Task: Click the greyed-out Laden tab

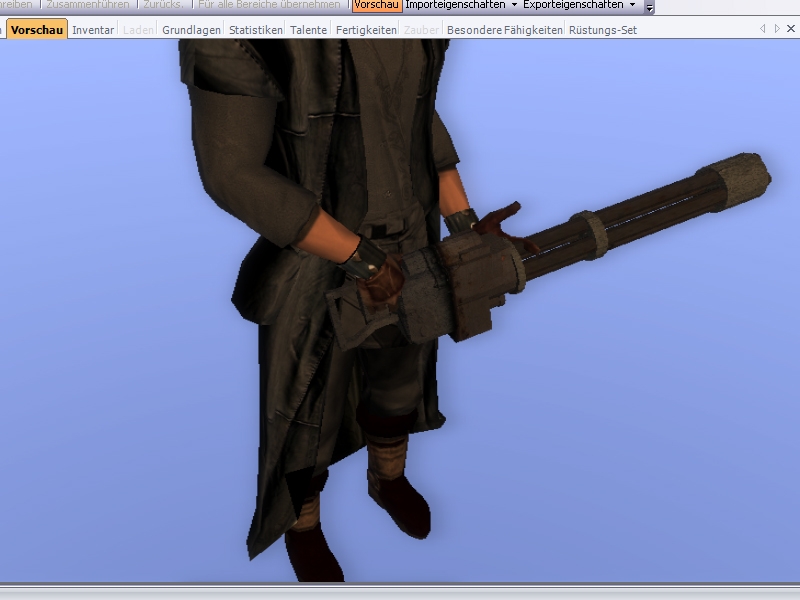Action: [138, 30]
